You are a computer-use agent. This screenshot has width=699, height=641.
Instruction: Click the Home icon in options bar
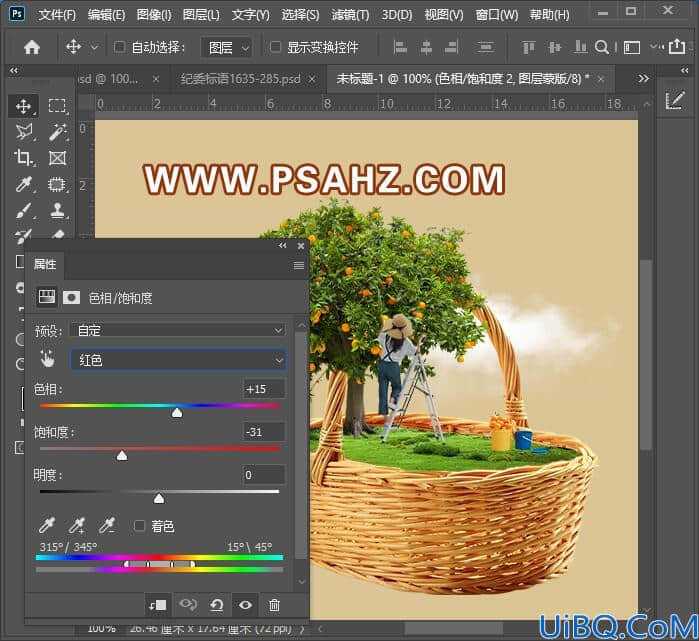[x=32, y=47]
